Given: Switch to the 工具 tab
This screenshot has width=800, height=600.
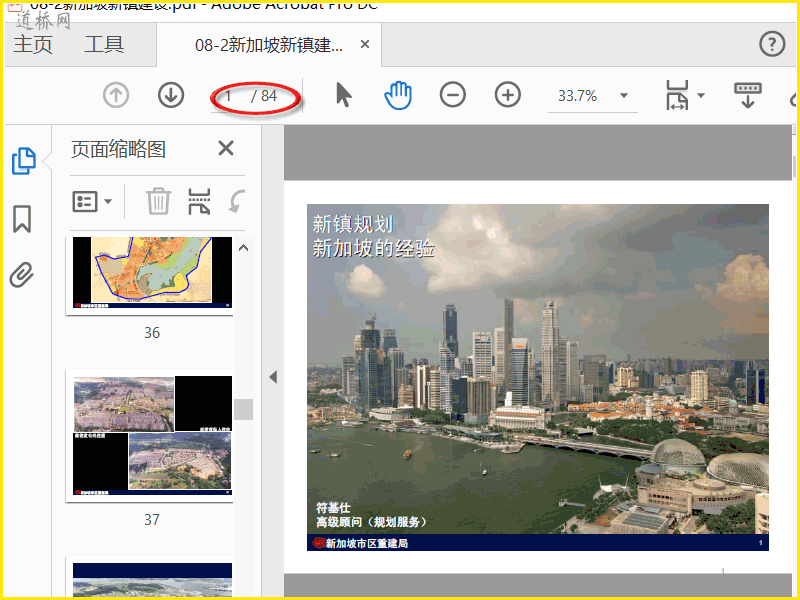Looking at the screenshot, I should point(104,44).
